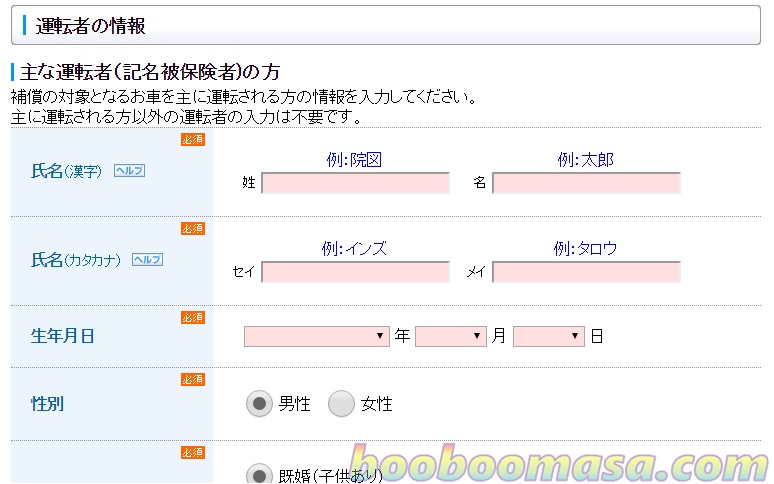Click the セイ katakana surname input field

[x=355, y=272]
